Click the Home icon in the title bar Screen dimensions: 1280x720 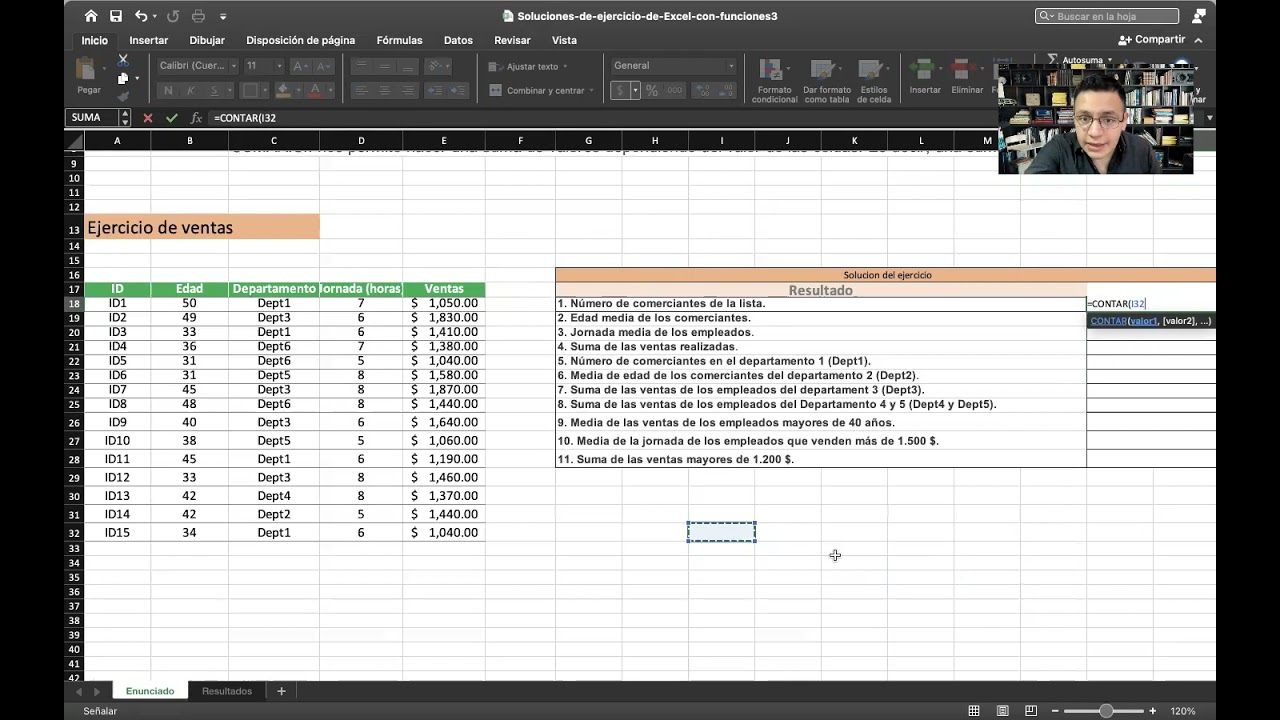click(x=91, y=16)
